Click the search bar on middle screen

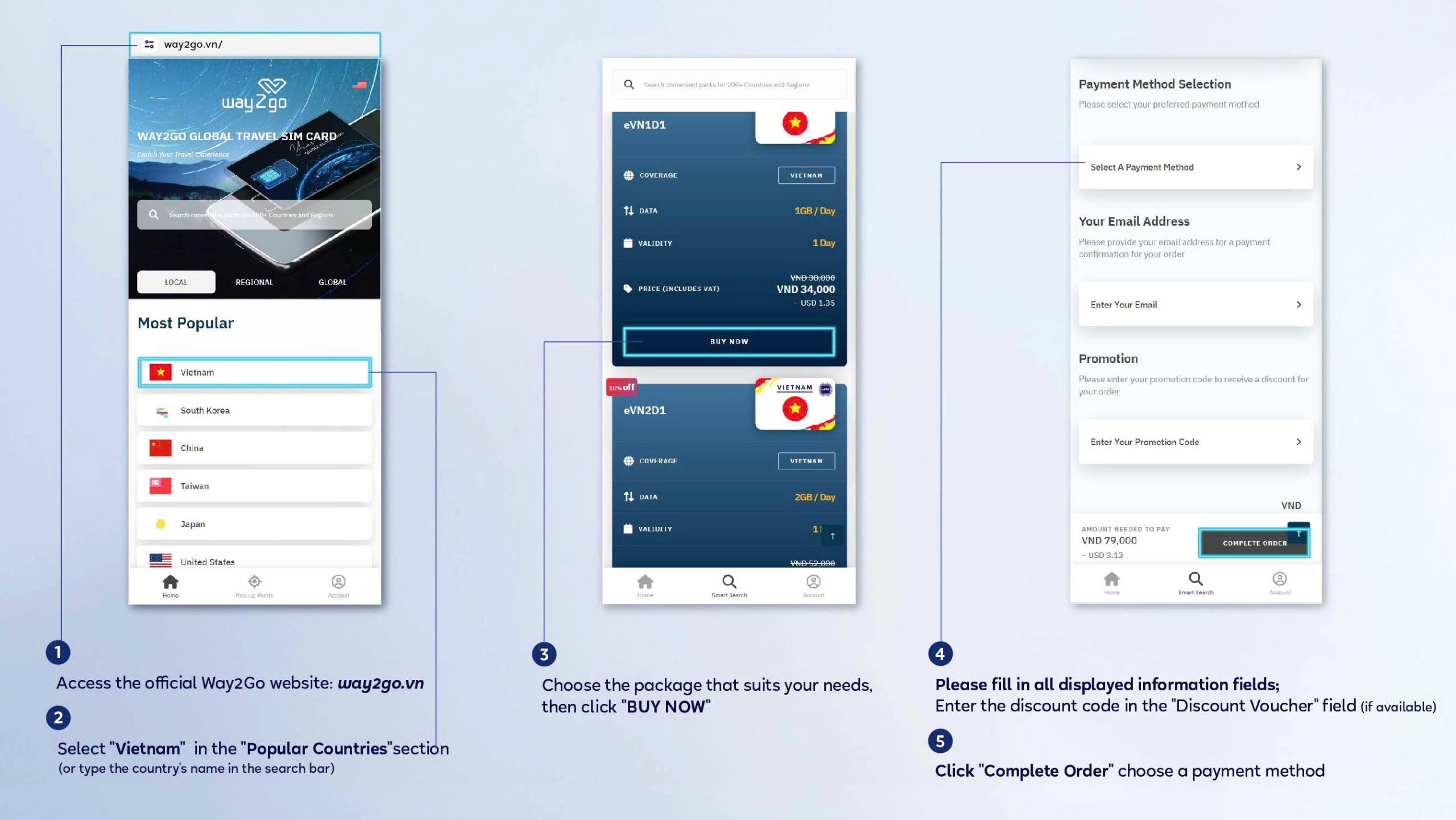coord(729,84)
